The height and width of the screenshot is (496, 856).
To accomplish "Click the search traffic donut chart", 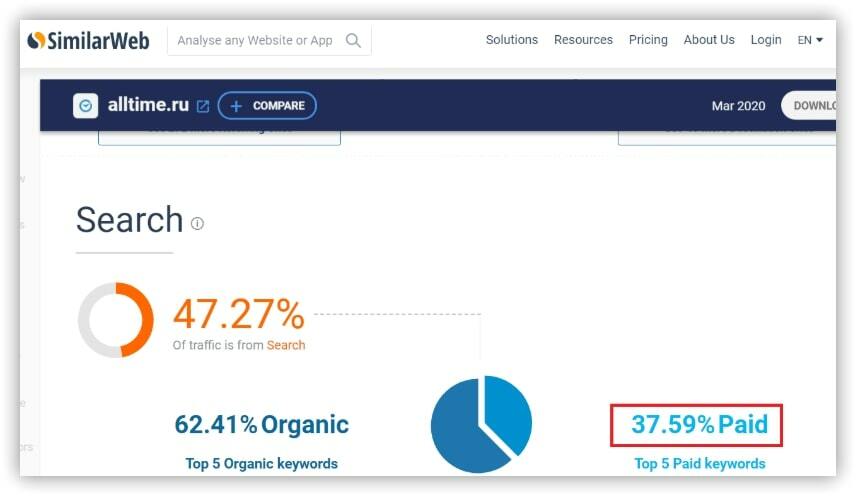I will click(x=116, y=320).
